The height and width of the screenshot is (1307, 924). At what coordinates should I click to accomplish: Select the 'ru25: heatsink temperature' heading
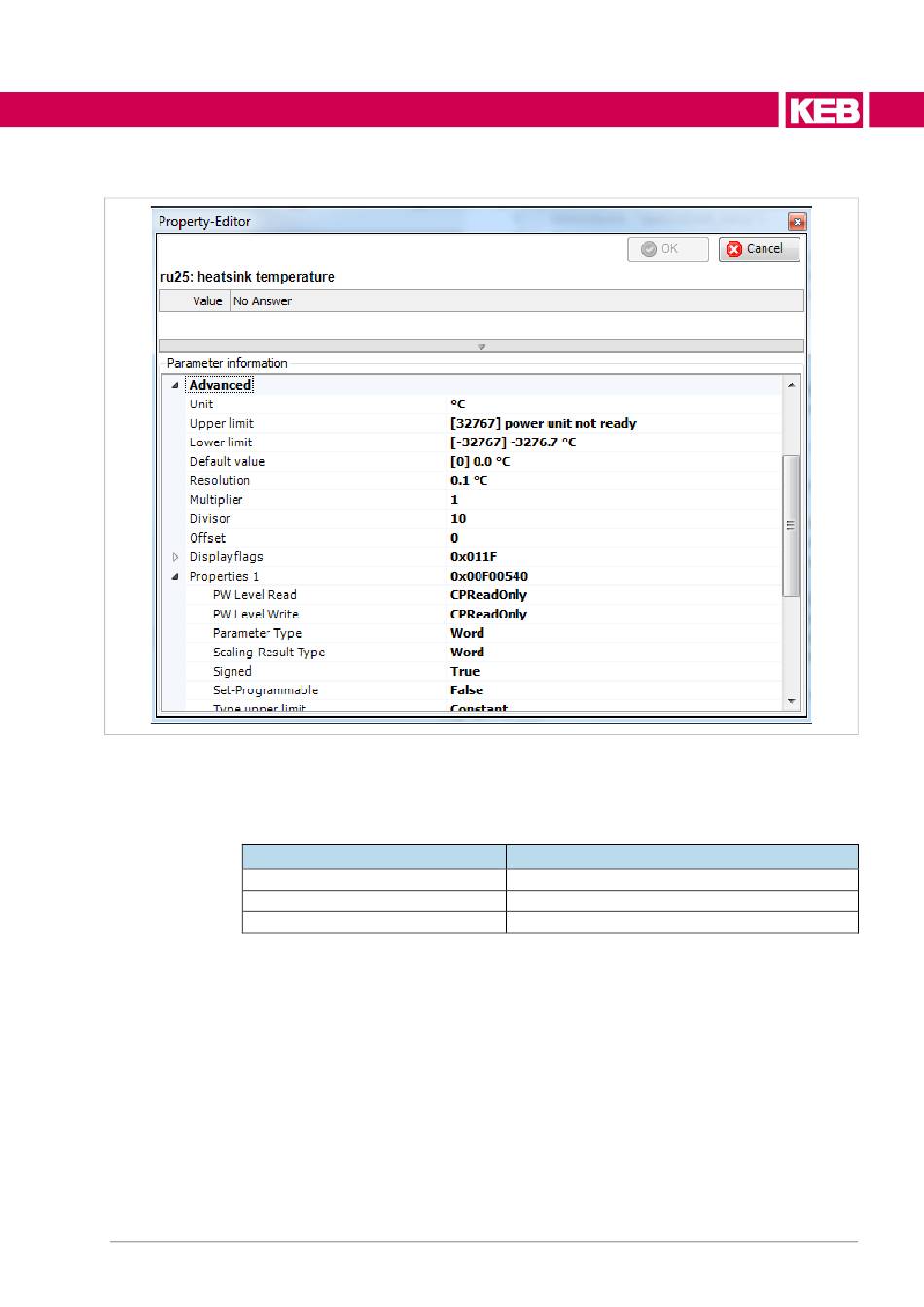tap(247, 277)
